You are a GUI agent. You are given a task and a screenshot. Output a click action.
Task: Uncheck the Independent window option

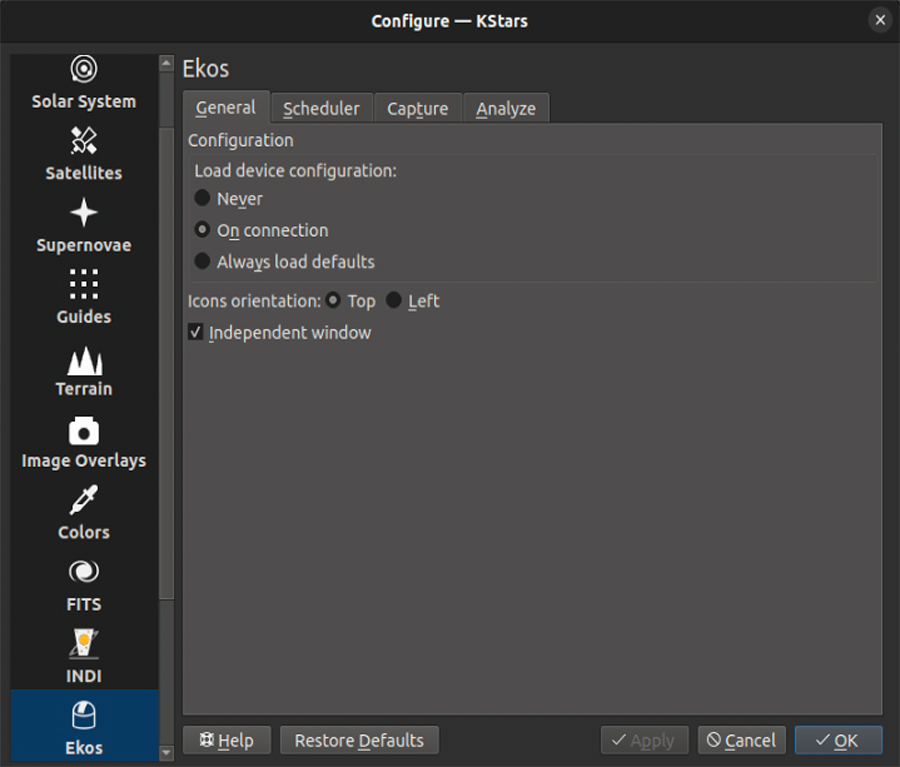pyautogui.click(x=196, y=332)
